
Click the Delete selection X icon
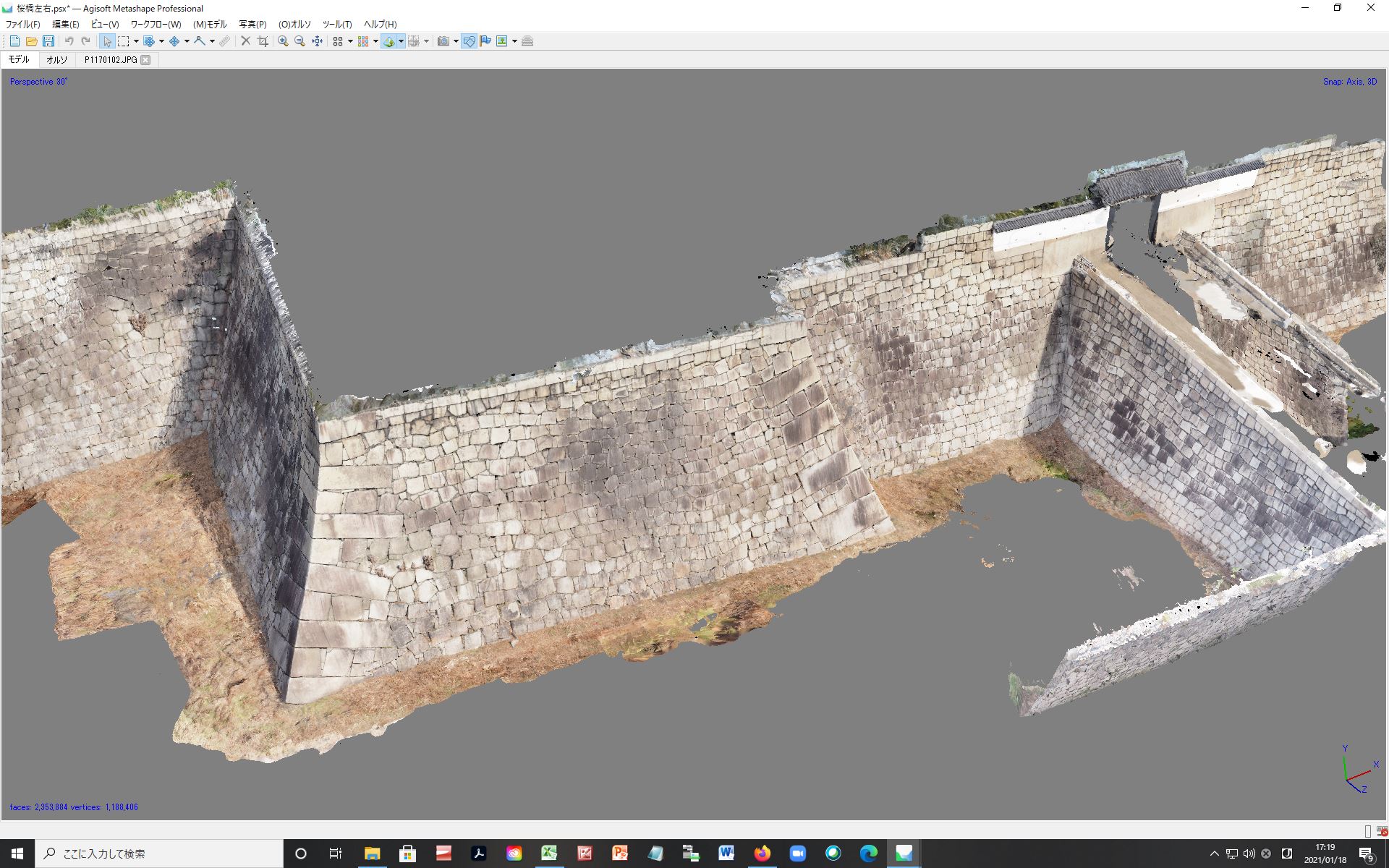tap(245, 41)
